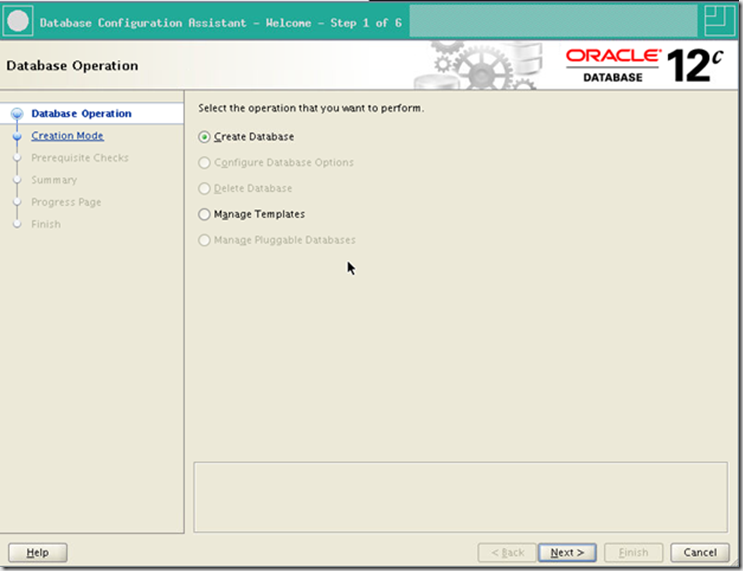Click the instruction text 'Select the operation that you want to perform.'
The width and height of the screenshot is (743, 571).
[311, 108]
